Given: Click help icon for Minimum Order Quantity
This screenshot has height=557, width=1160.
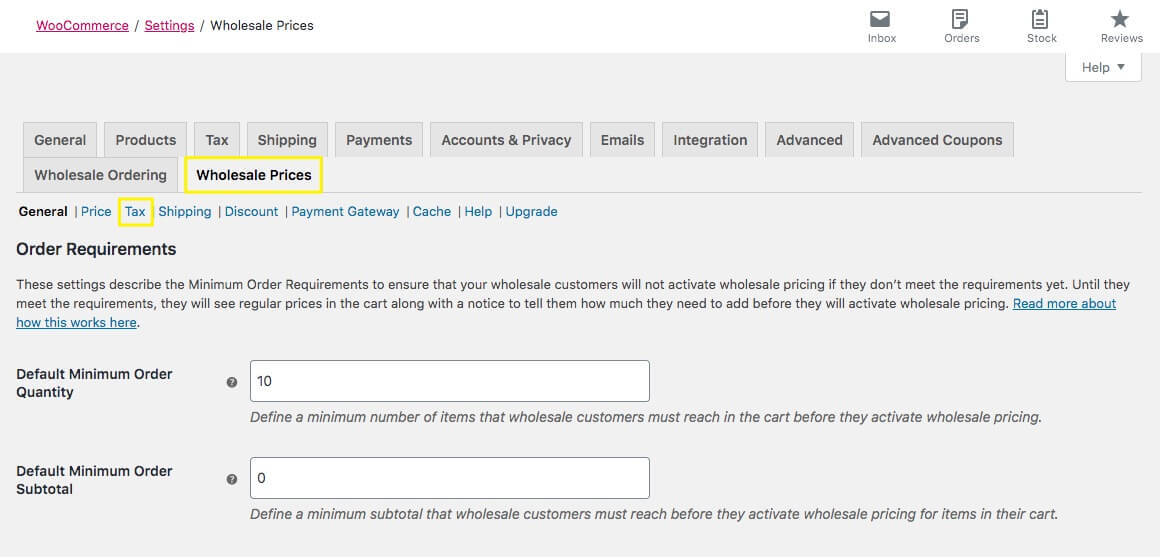Looking at the screenshot, I should tap(232, 382).
